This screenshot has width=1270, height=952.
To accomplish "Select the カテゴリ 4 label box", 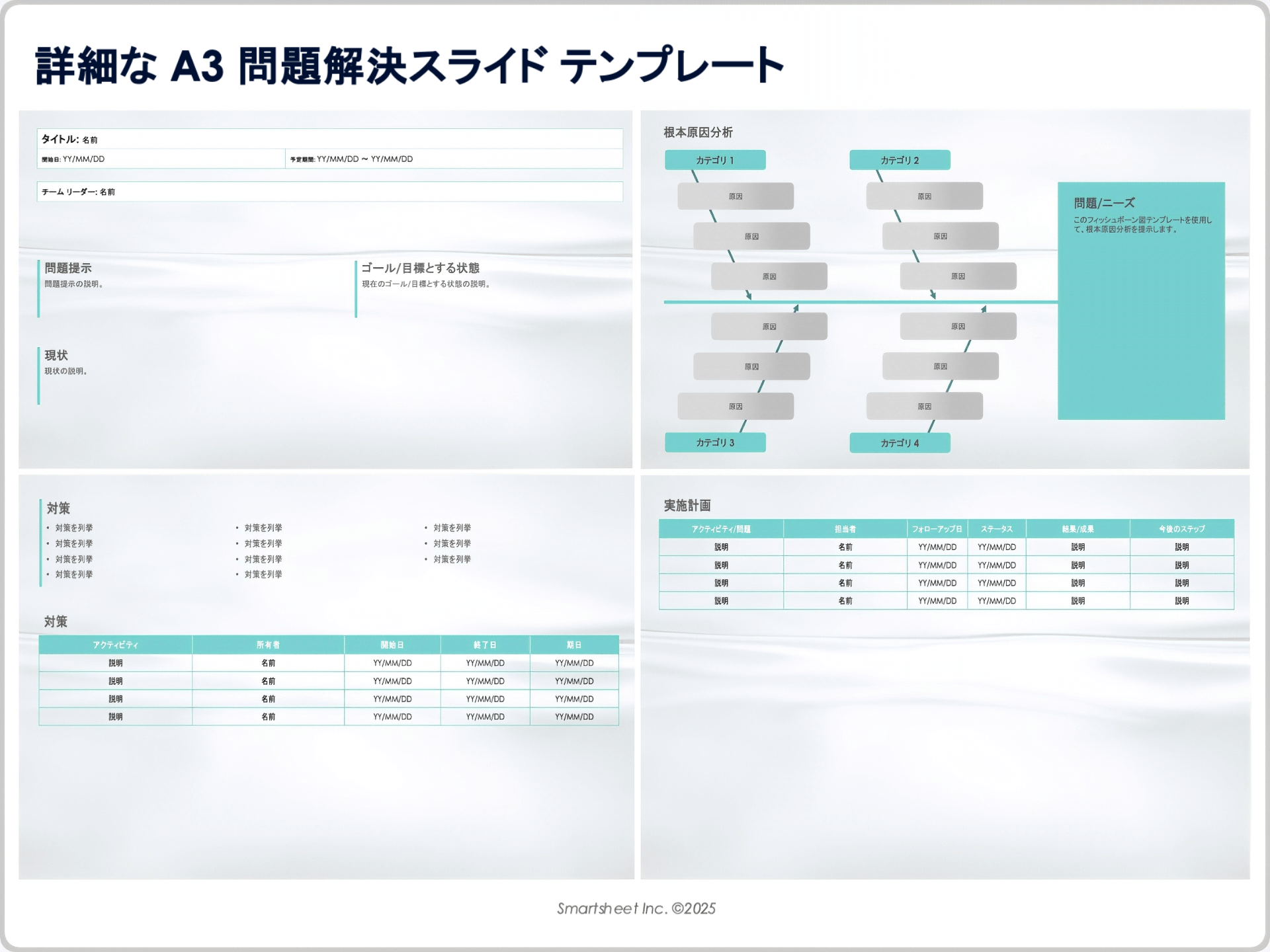I will pos(899,443).
